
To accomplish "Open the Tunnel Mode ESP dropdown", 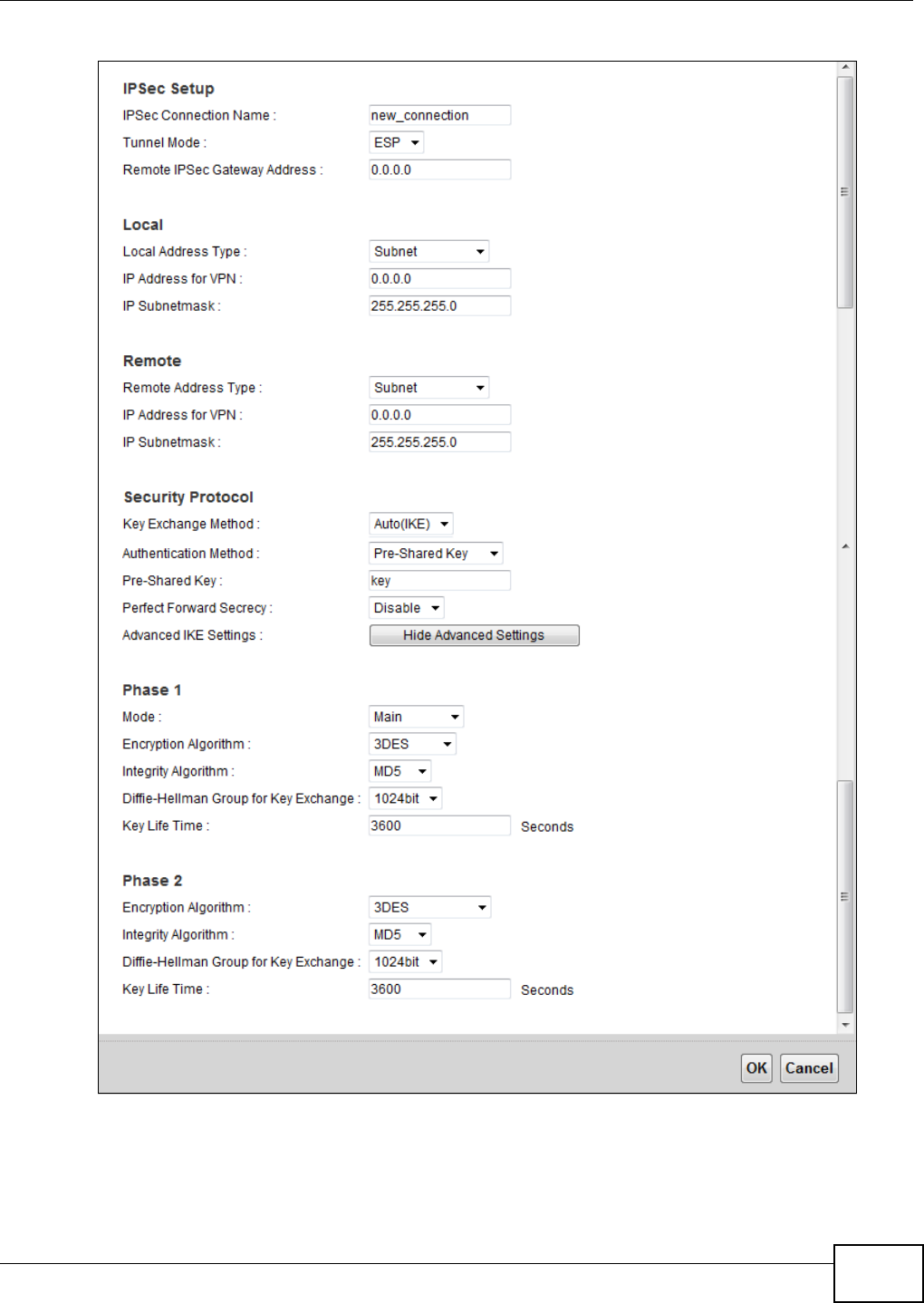I will (x=396, y=142).
